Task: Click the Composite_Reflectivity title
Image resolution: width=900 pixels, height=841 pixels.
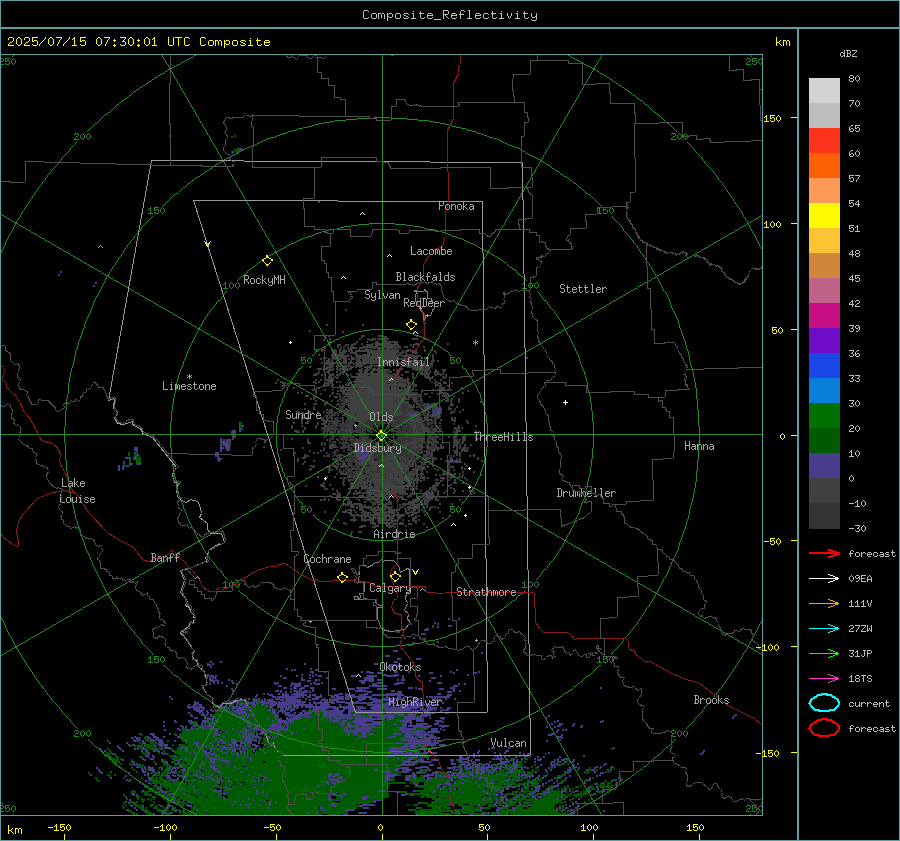Action: [x=449, y=15]
